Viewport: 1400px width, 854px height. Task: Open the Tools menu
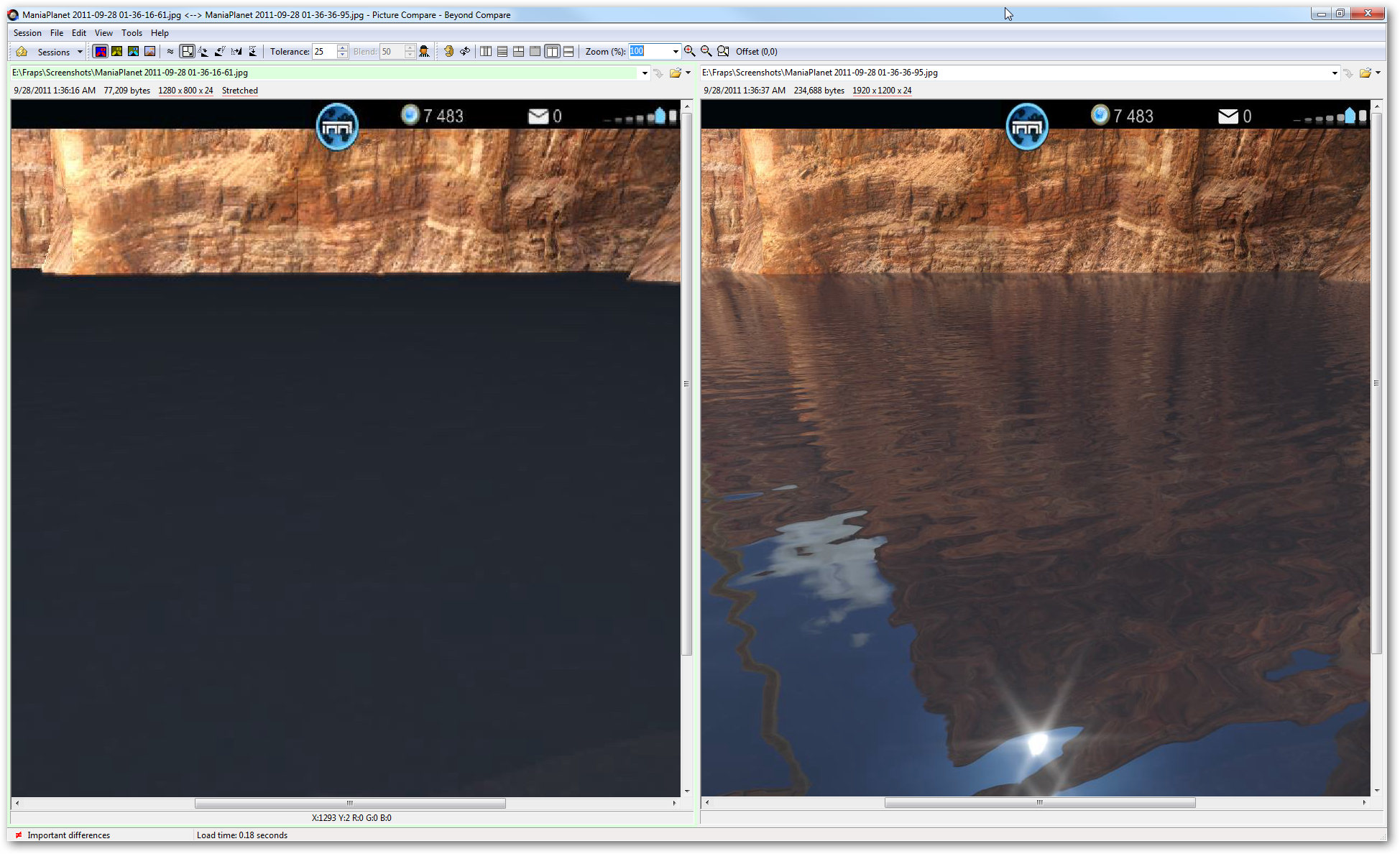(132, 33)
